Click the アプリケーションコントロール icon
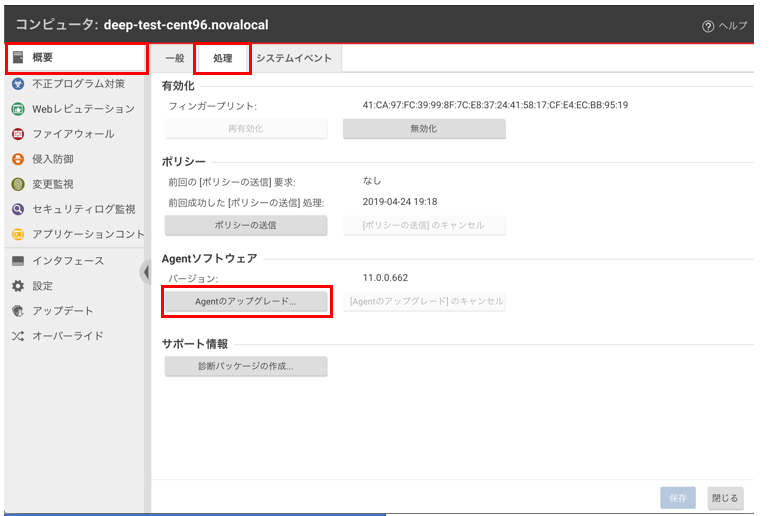778x516 pixels. (x=18, y=234)
